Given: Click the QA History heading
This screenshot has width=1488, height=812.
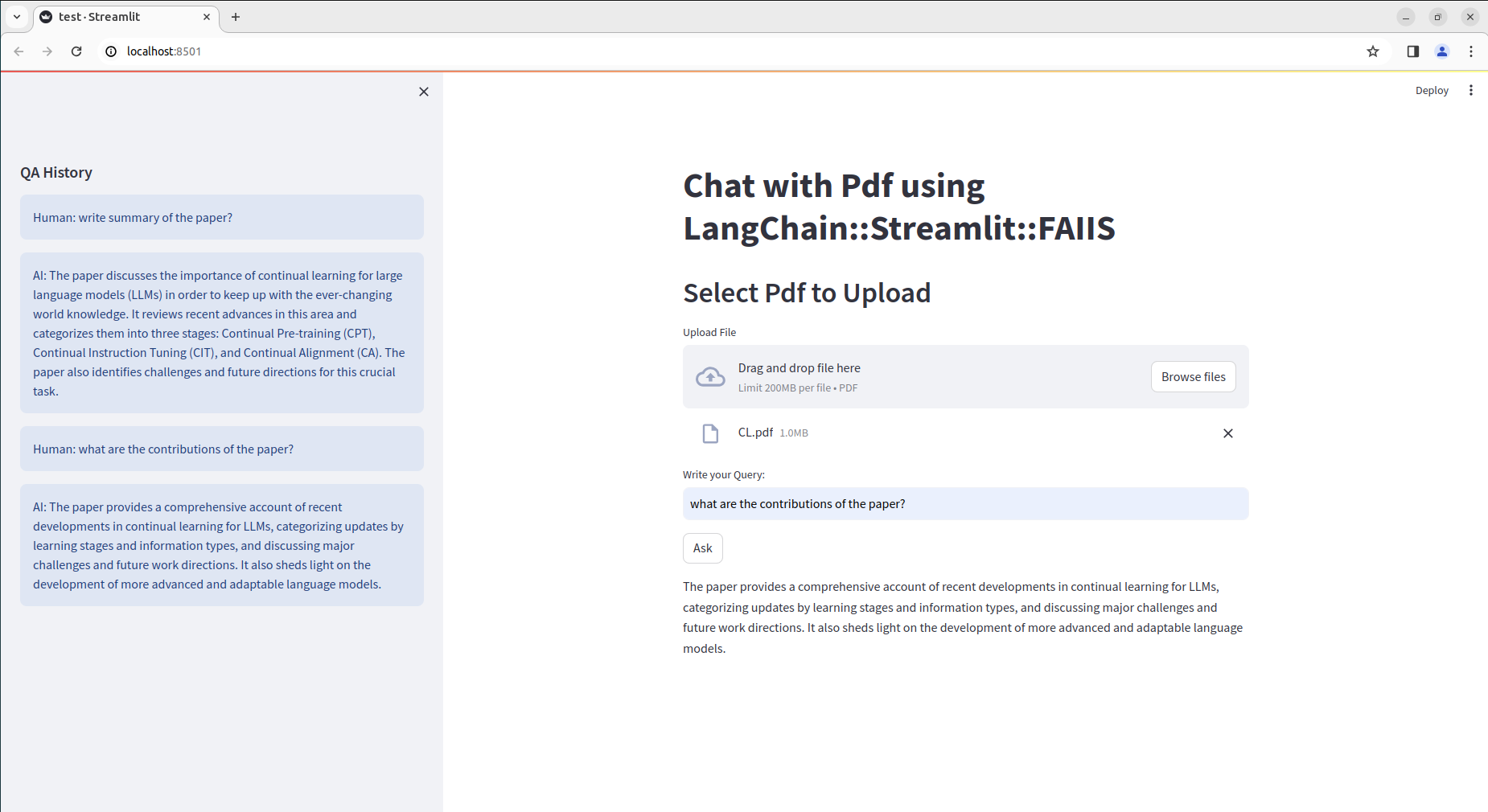Looking at the screenshot, I should (56, 173).
